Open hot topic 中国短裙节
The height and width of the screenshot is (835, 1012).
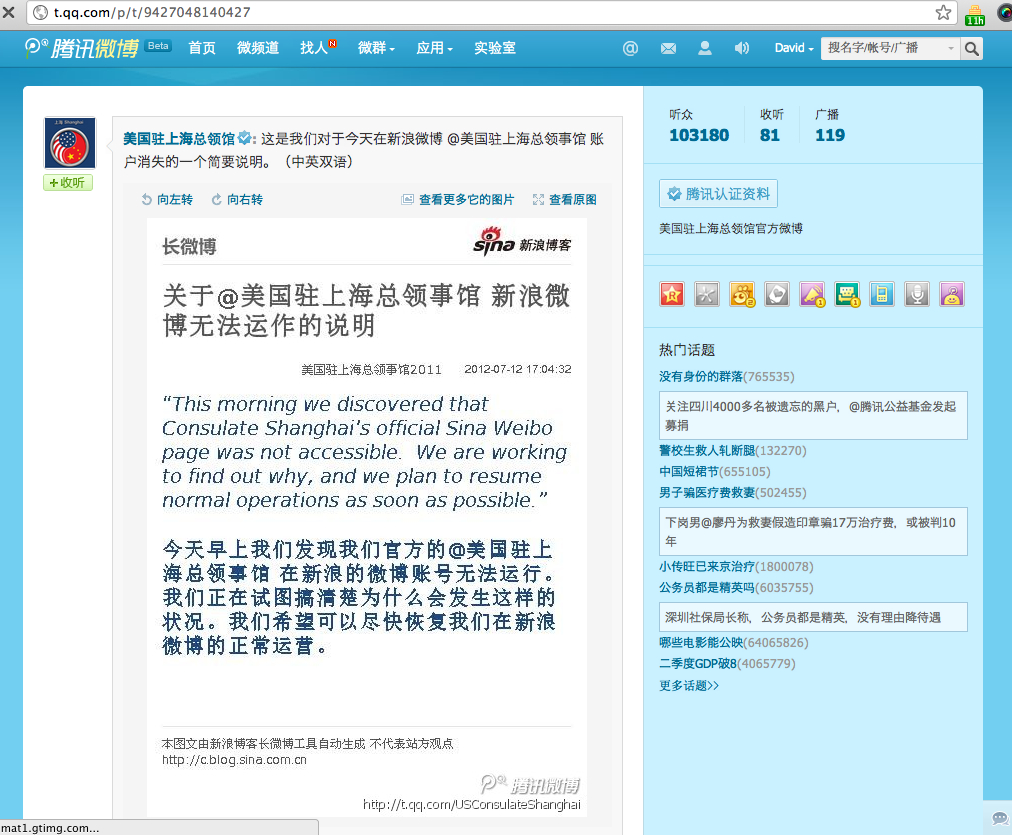tap(689, 472)
